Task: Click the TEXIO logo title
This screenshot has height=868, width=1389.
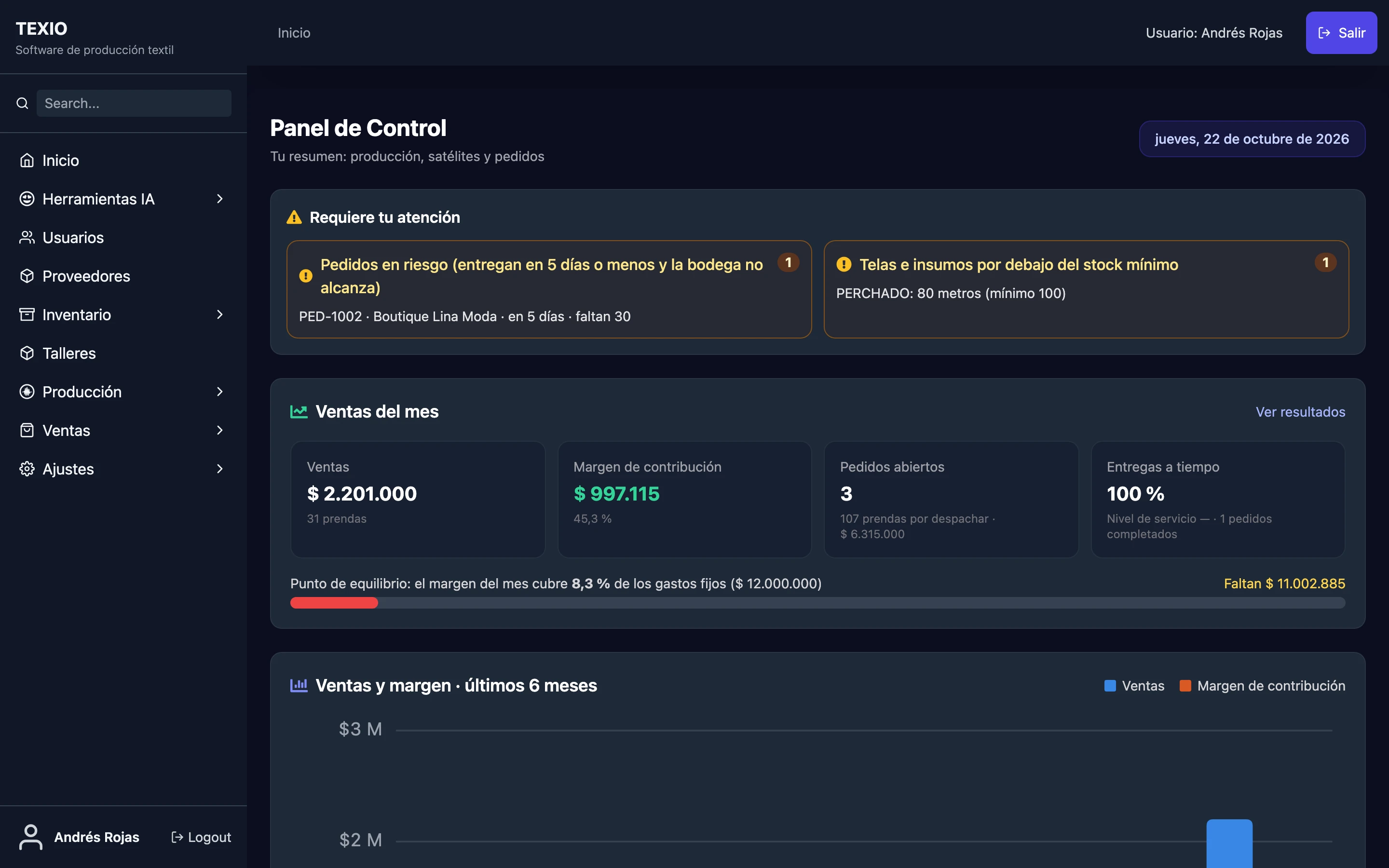Action: click(x=41, y=29)
